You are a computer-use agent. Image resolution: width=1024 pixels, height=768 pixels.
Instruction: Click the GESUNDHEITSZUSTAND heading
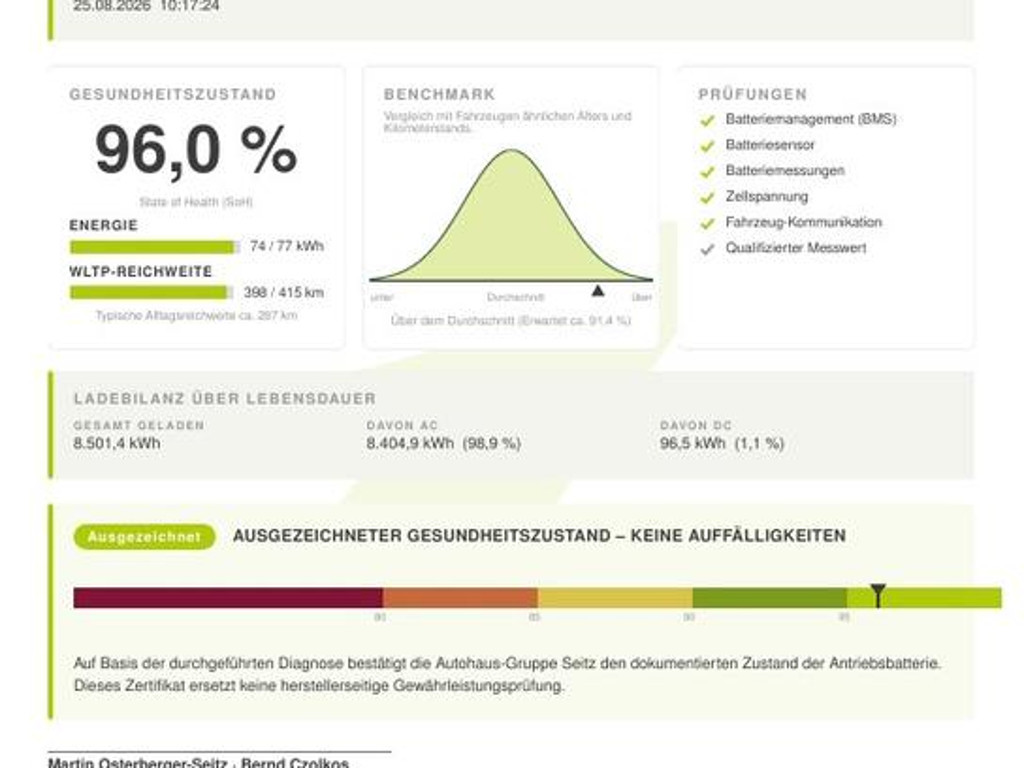[173, 95]
